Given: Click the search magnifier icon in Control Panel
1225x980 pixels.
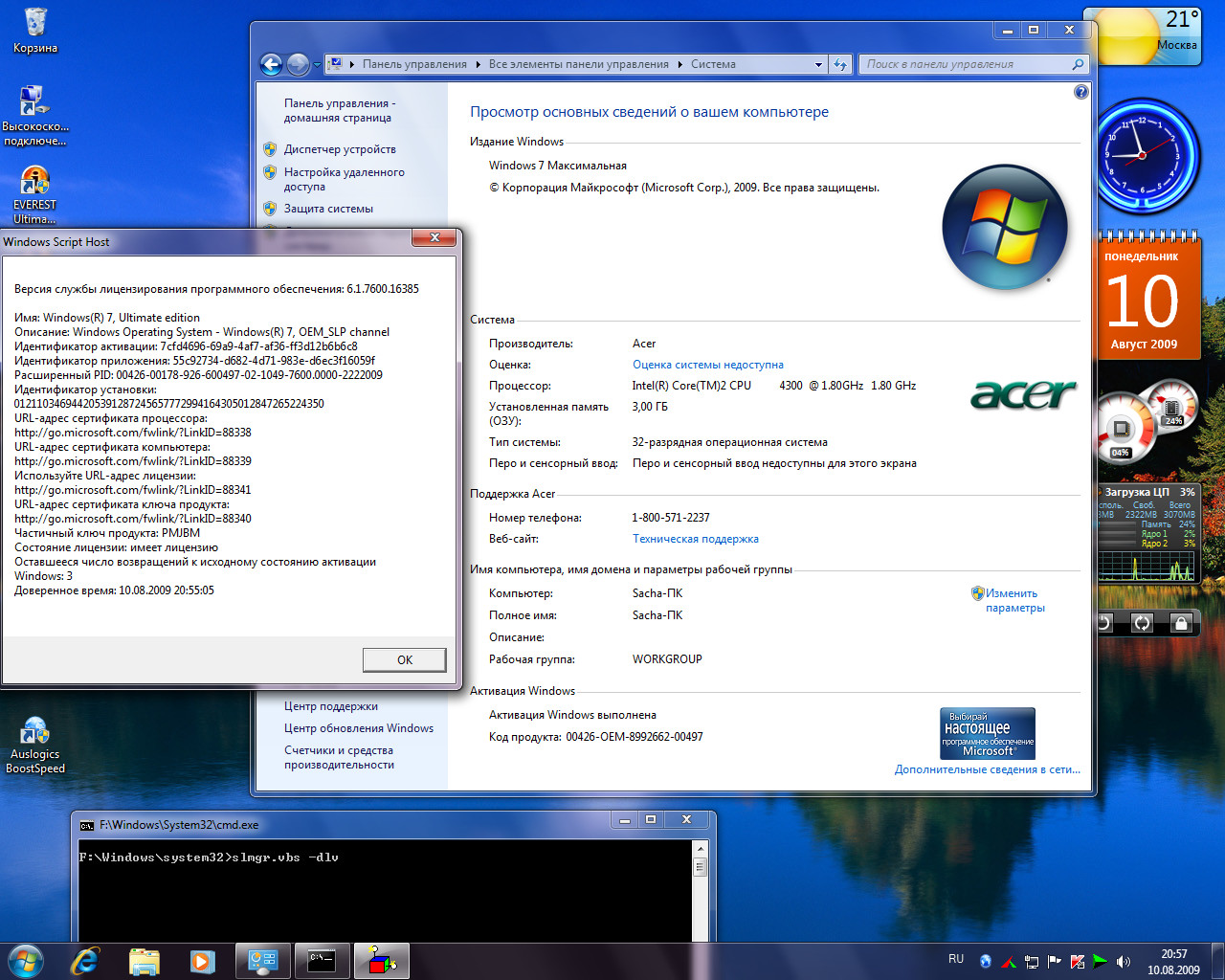Looking at the screenshot, I should point(1078,64).
